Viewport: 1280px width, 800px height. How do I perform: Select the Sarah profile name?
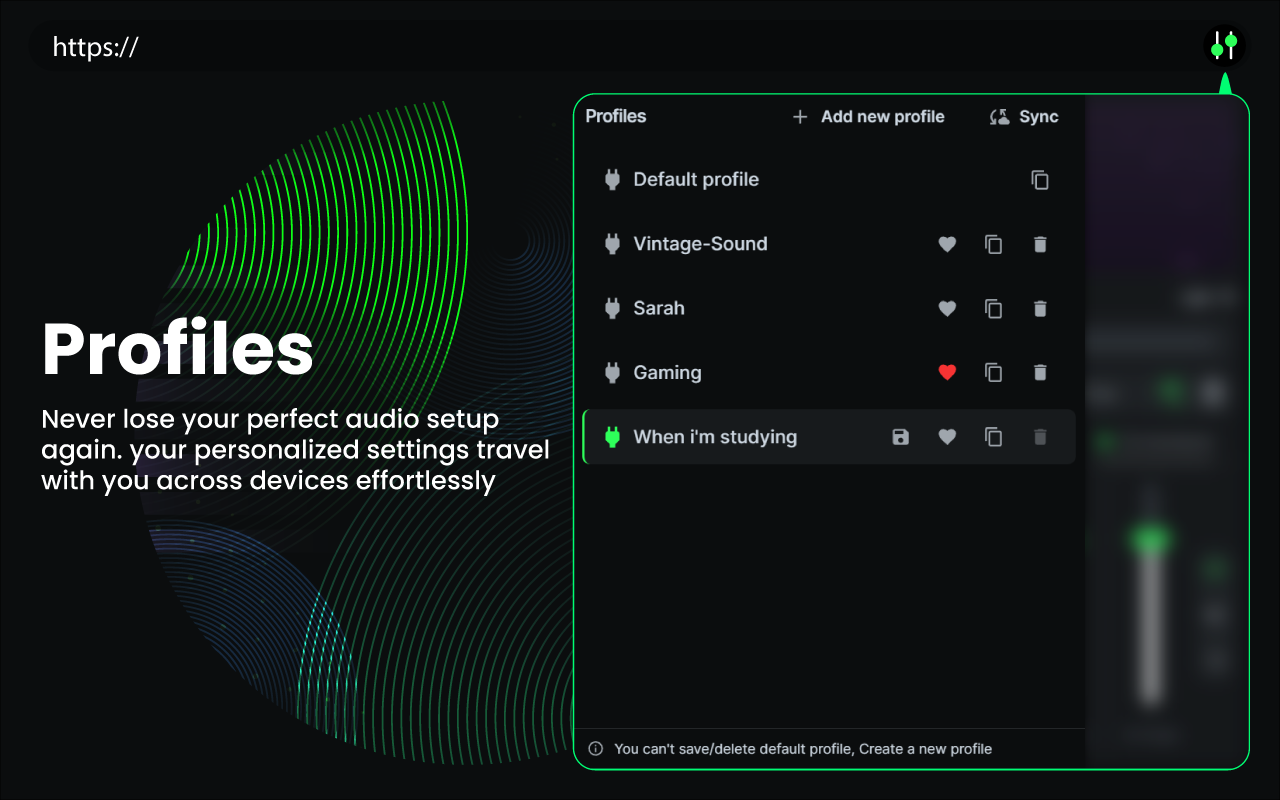(x=659, y=308)
